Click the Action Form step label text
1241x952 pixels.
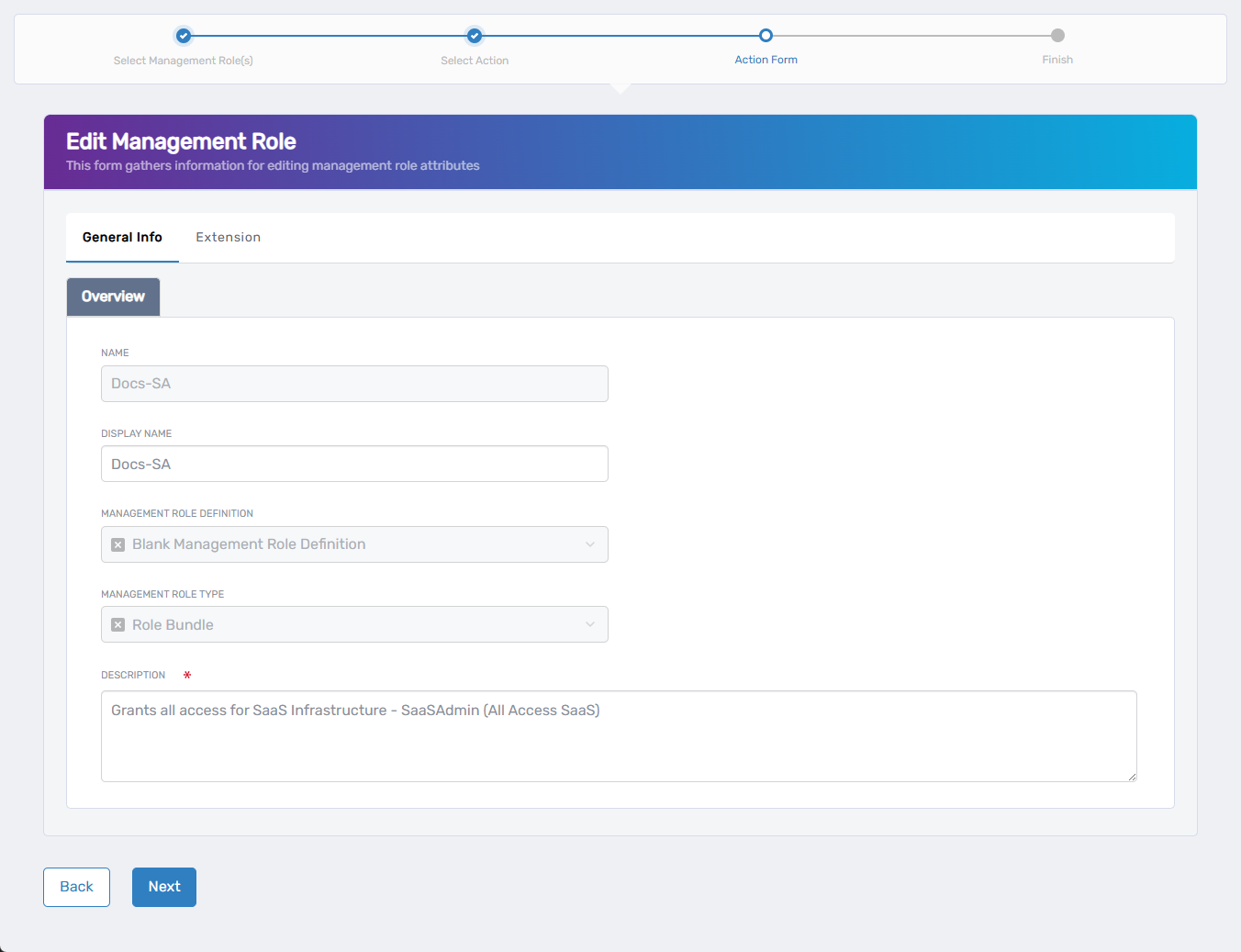[x=766, y=59]
